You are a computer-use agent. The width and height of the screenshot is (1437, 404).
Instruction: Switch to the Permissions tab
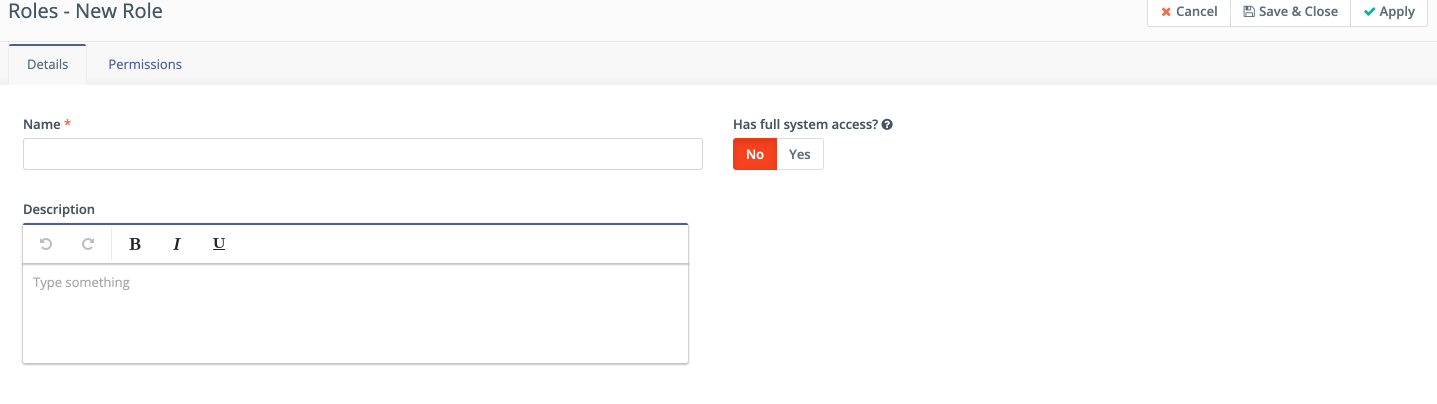(145, 64)
